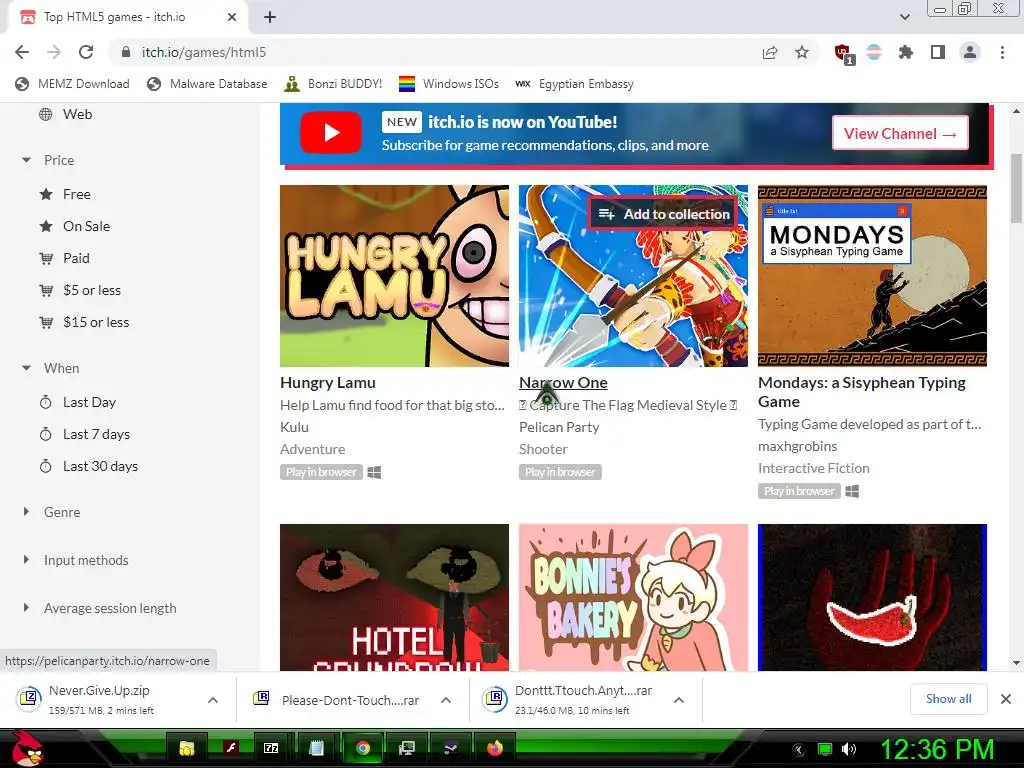The width and height of the screenshot is (1024, 768).
Task: Open the tab search dropdown arrow
Action: point(904,18)
